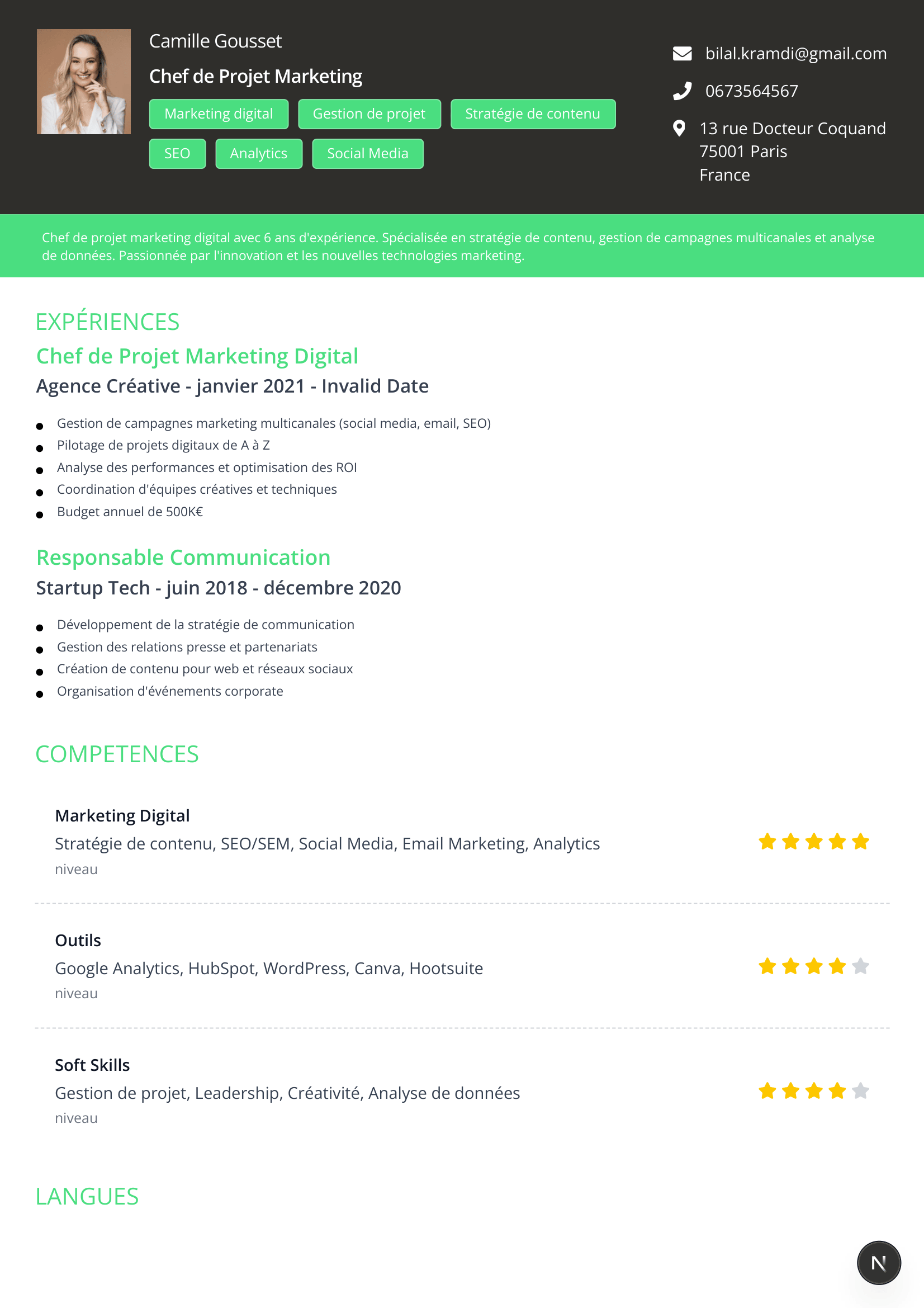
Task: Click the bilal.kramdi@gmail.com email address
Action: pos(795,54)
